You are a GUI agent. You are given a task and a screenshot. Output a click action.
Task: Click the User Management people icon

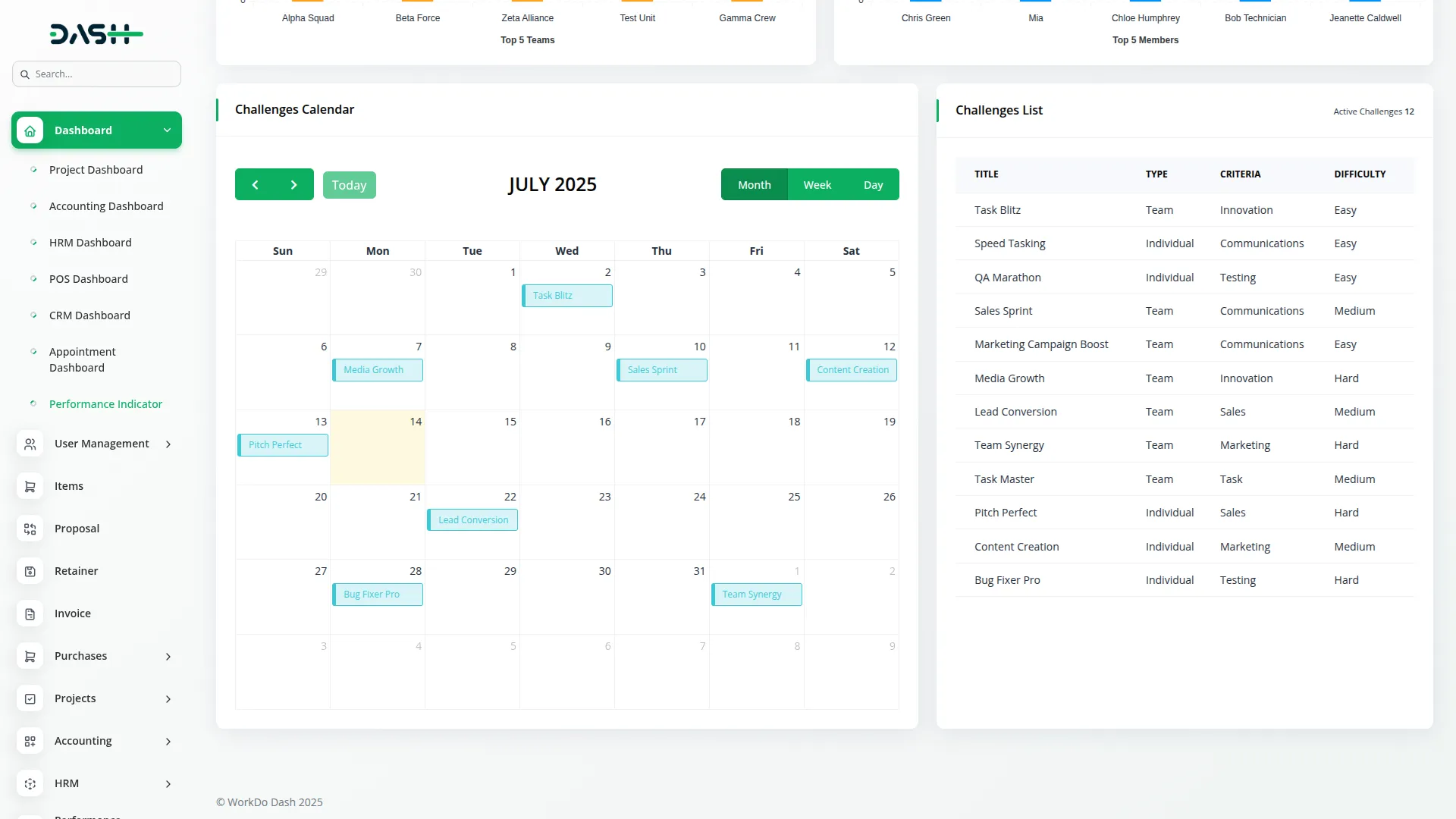point(30,444)
